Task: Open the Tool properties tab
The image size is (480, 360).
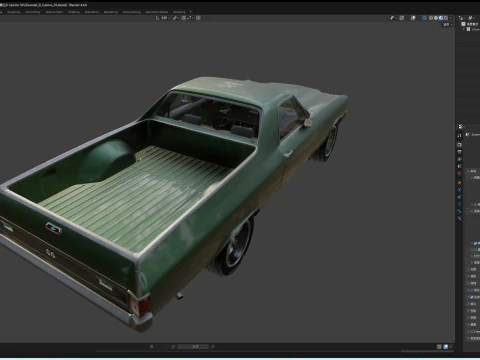Action: click(x=459, y=136)
